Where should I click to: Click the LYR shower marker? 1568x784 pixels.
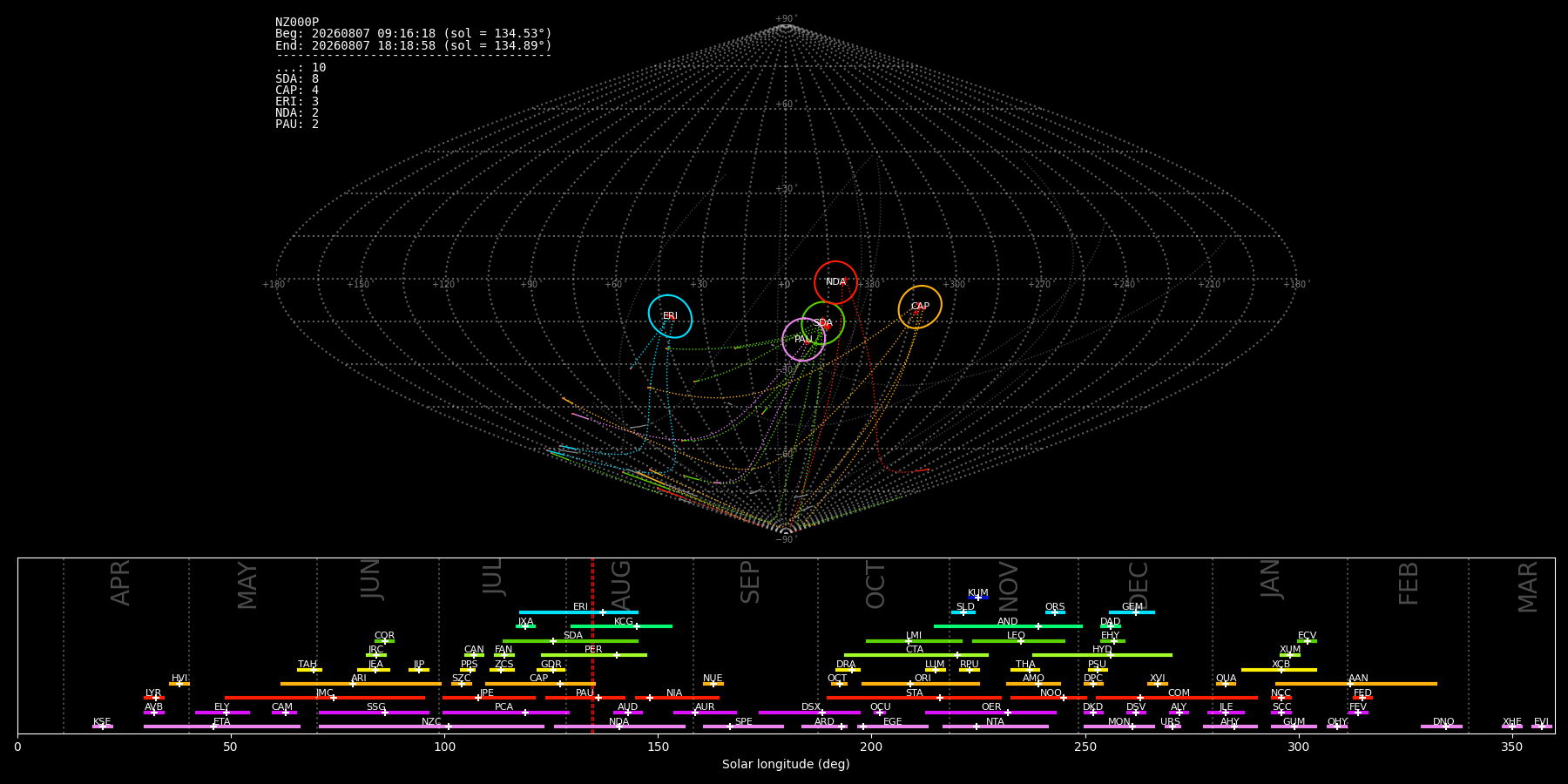pos(155,698)
